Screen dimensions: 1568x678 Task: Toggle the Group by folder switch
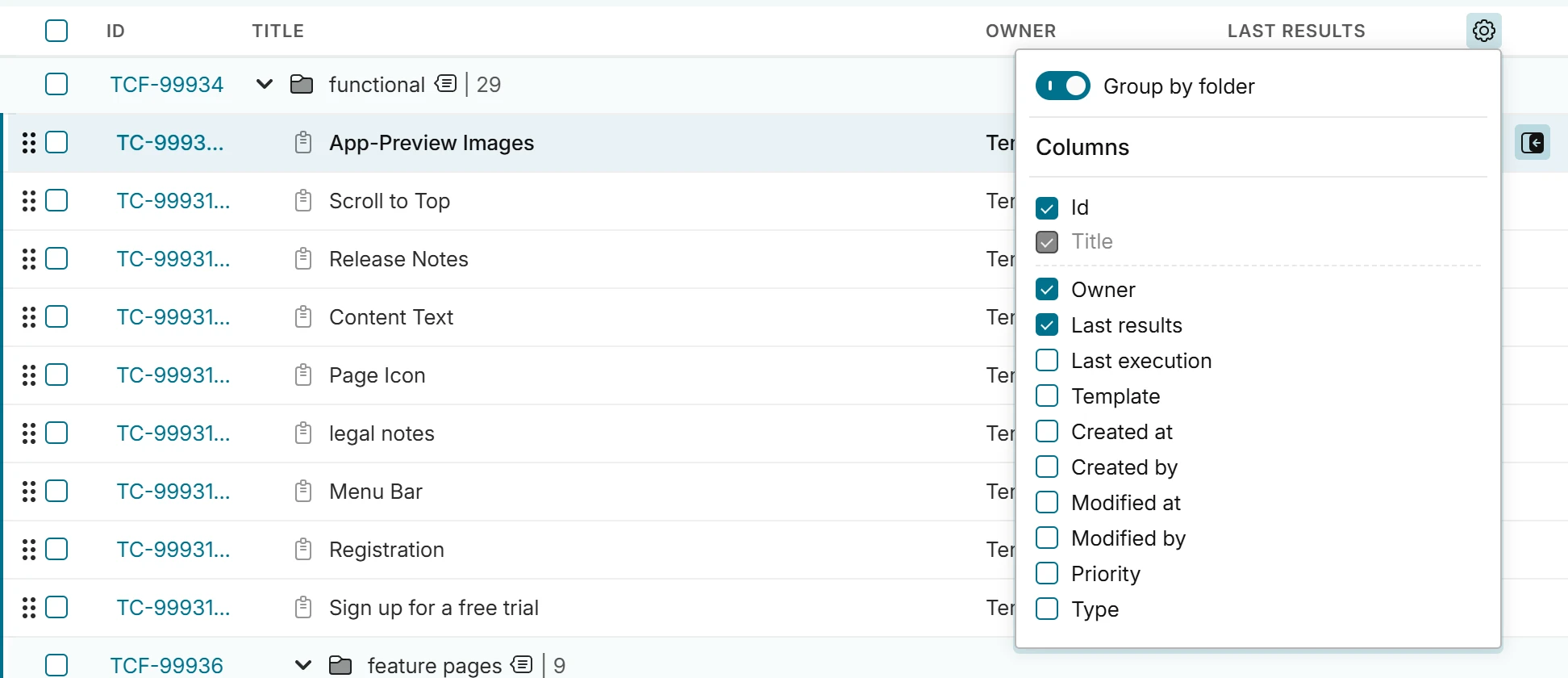[1062, 86]
